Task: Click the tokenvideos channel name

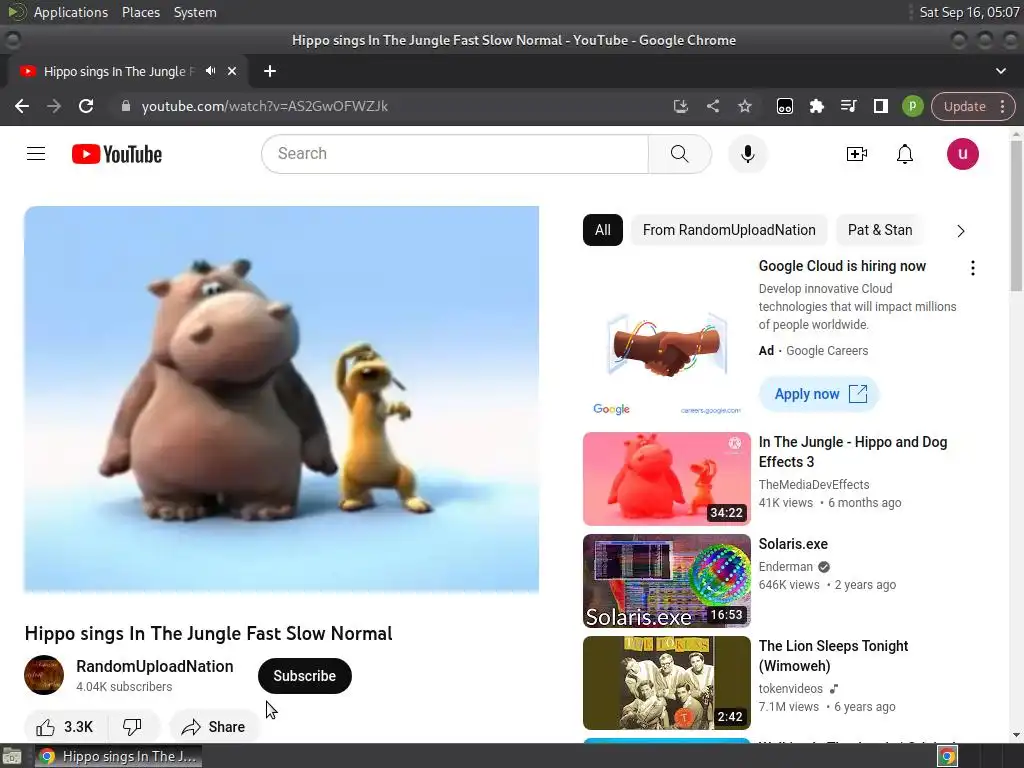Action: 791,688
